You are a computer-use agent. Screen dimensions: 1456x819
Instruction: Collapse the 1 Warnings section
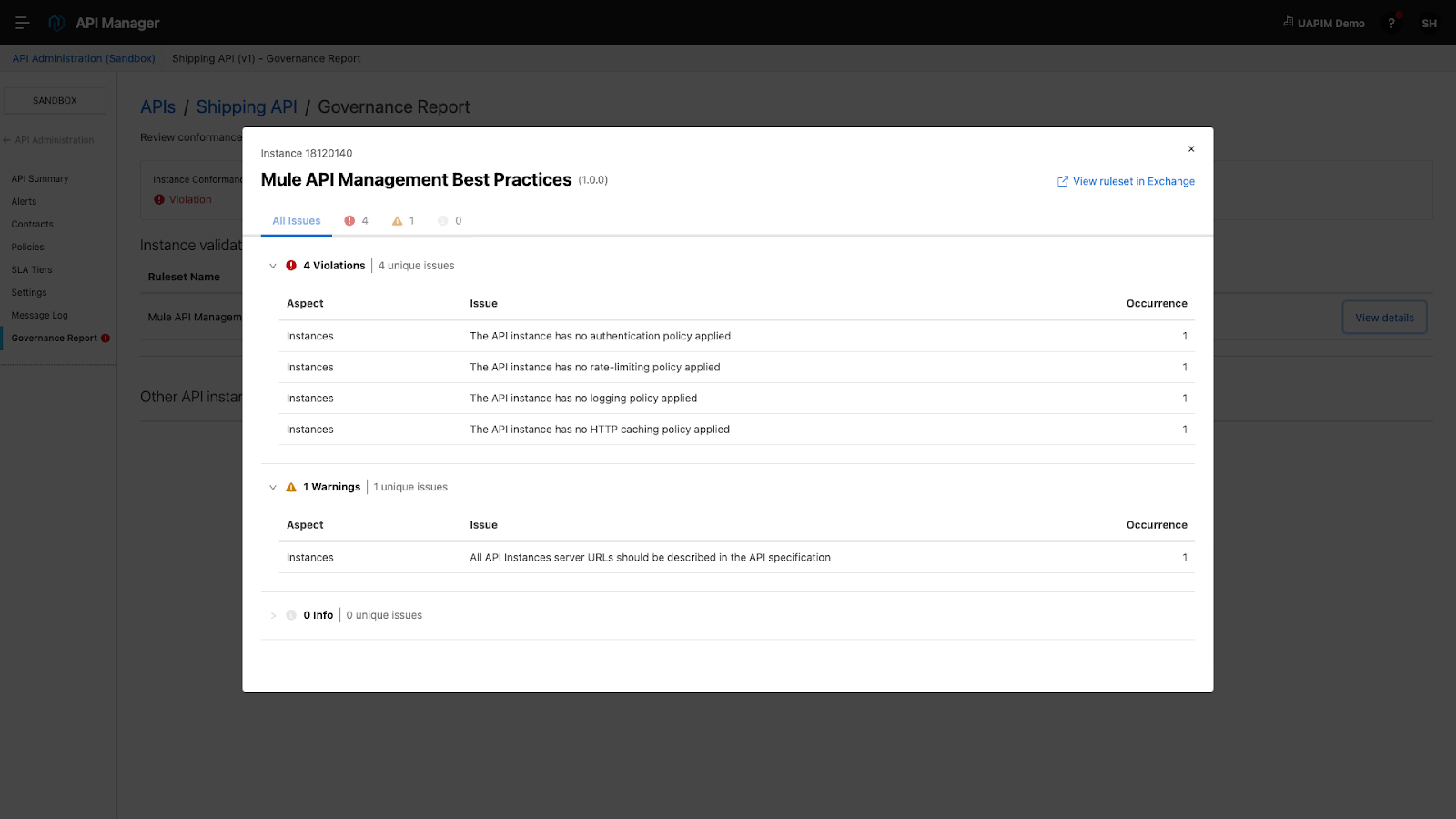[x=272, y=488]
